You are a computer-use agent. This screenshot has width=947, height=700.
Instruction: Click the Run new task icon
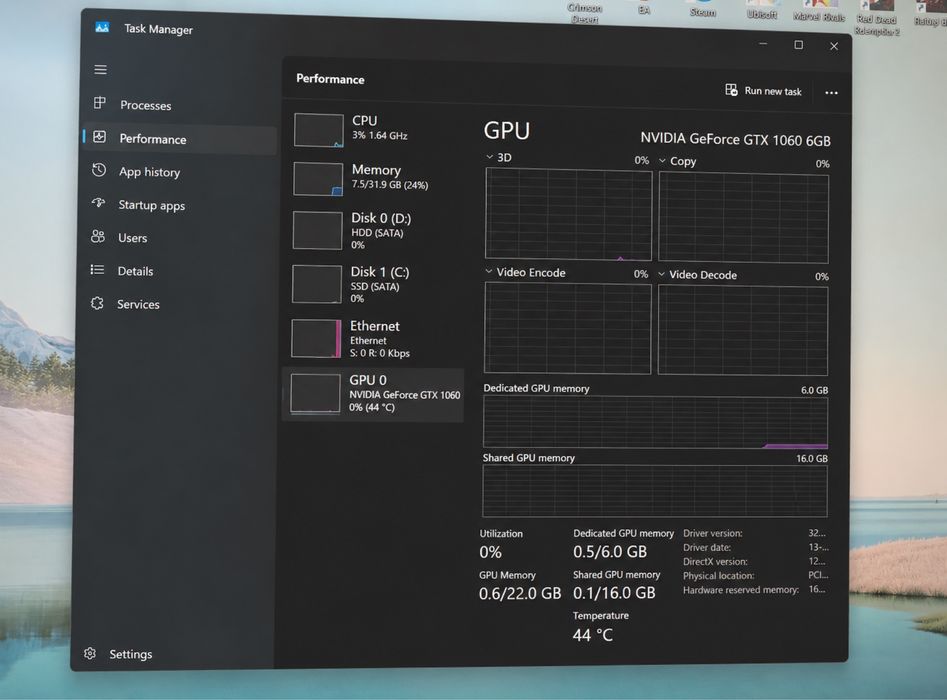(731, 90)
